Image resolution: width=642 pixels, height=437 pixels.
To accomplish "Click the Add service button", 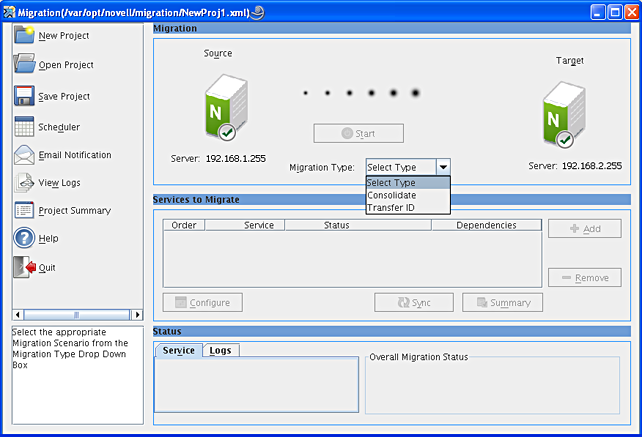I will coord(585,229).
